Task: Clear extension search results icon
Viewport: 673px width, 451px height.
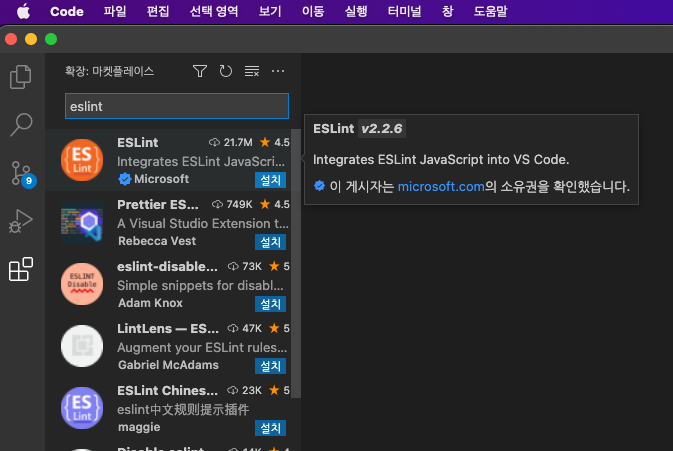Action: click(x=252, y=71)
